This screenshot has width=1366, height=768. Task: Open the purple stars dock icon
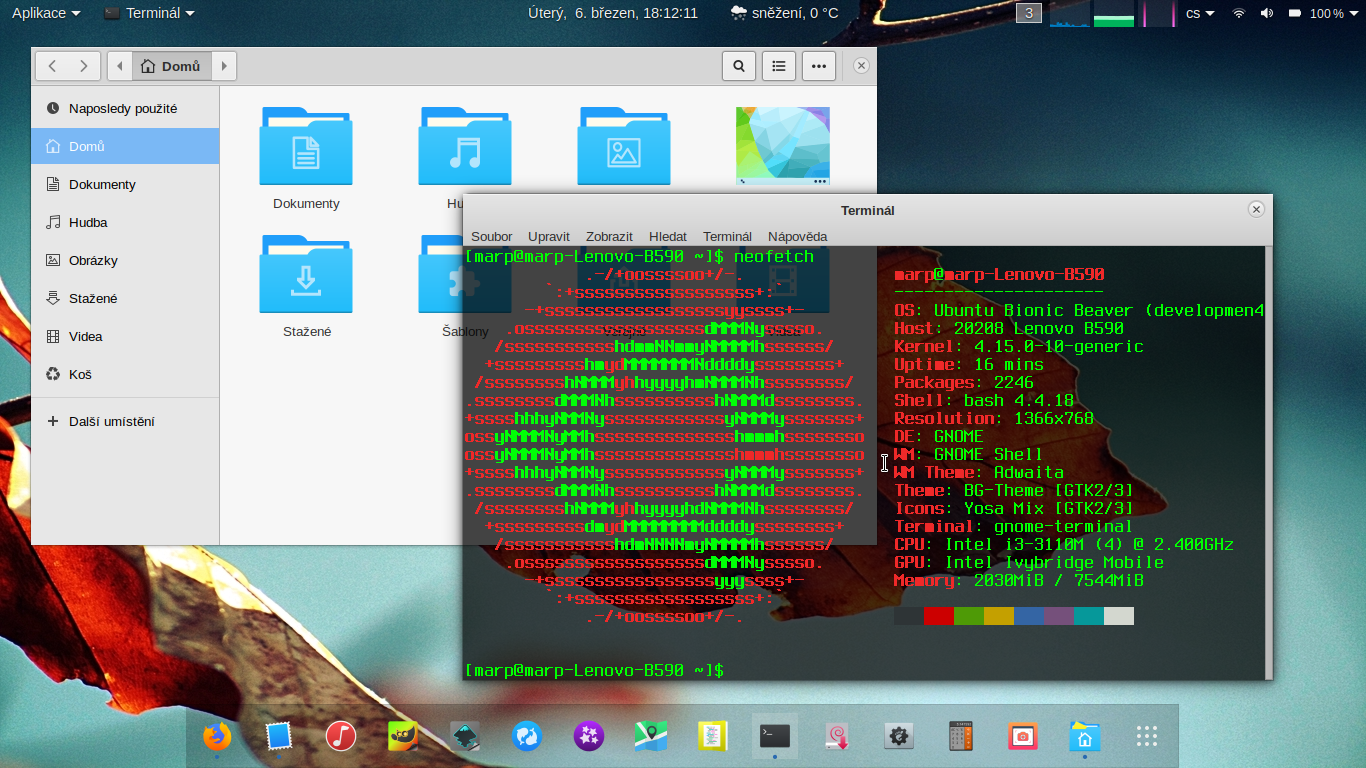pyautogui.click(x=589, y=737)
